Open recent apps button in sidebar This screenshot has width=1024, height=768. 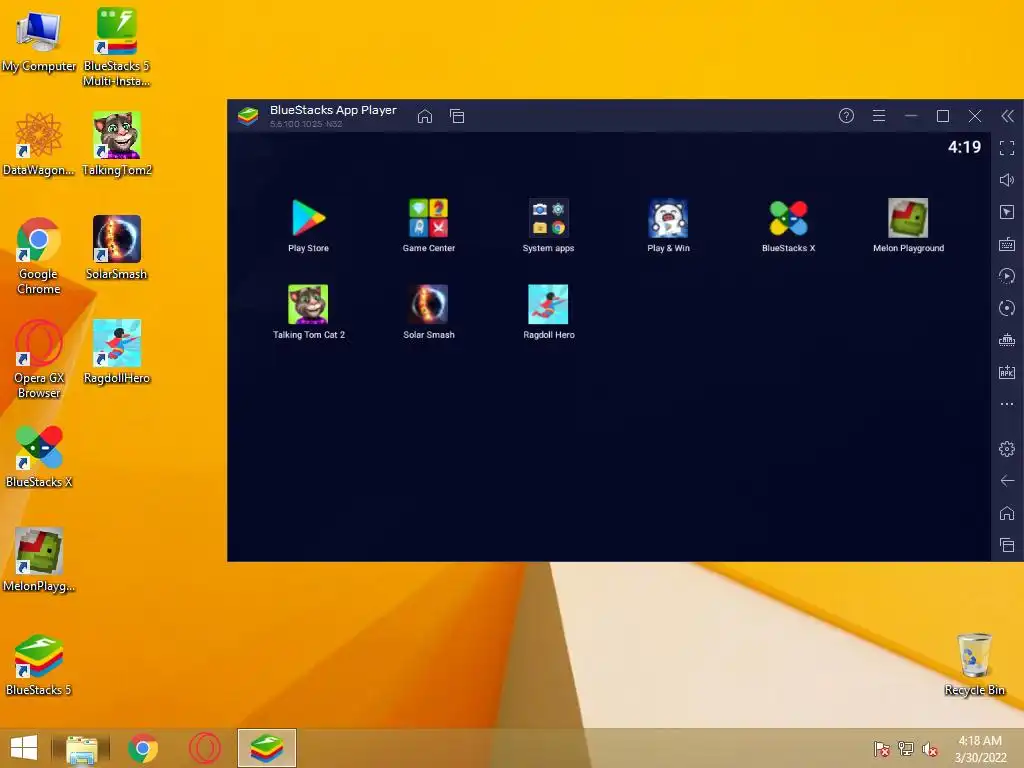point(1007,545)
